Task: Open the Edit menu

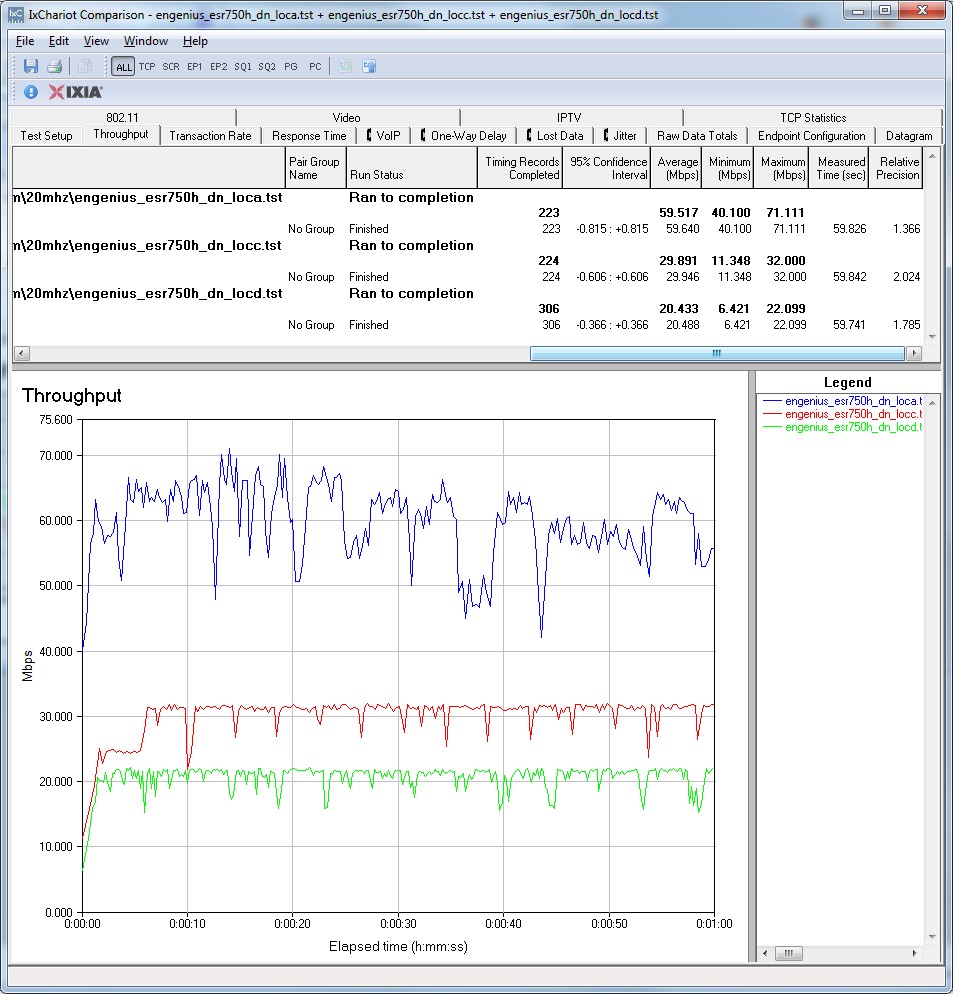Action: coord(58,41)
